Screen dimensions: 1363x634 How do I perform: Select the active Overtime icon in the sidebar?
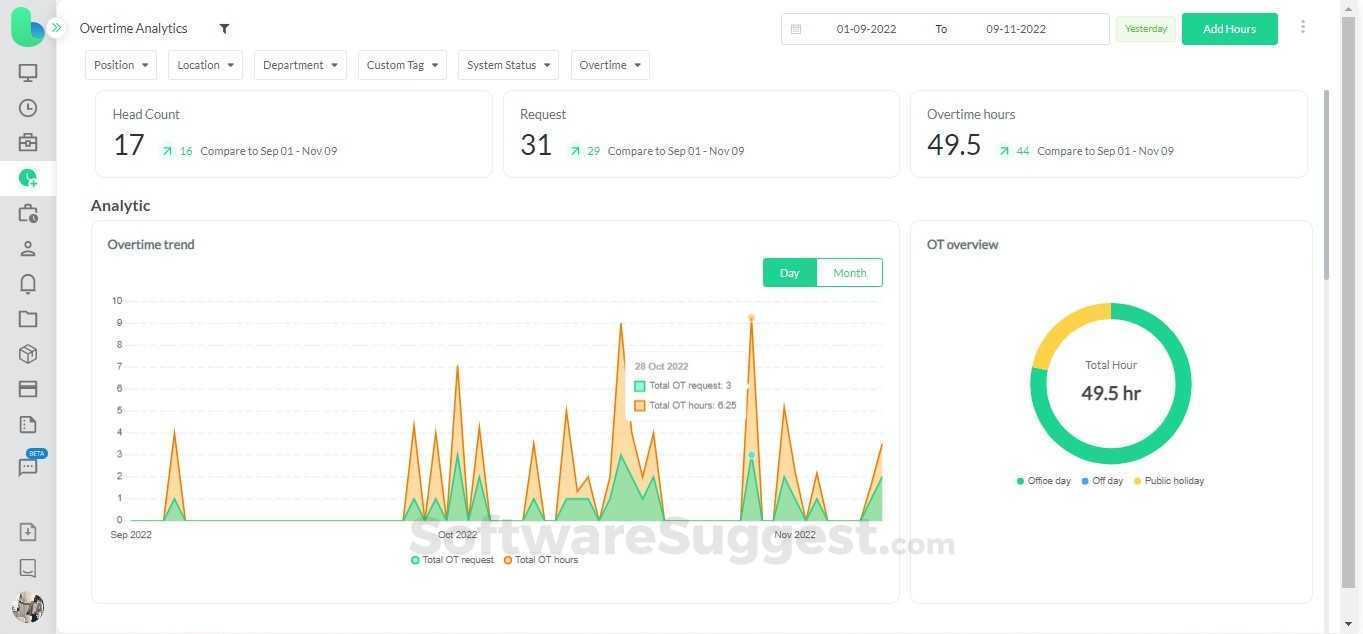tap(27, 177)
